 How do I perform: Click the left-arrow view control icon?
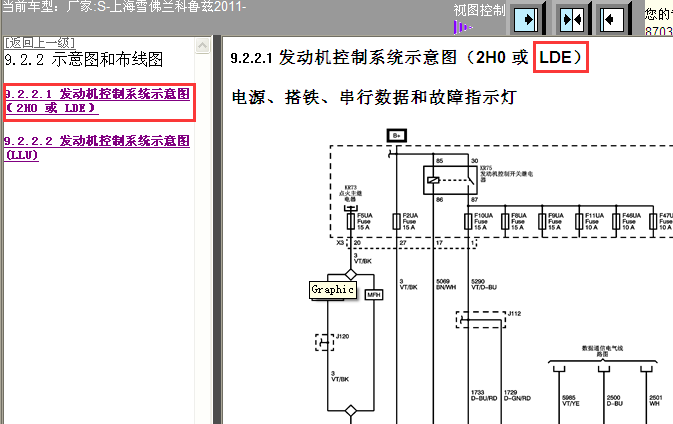612,20
